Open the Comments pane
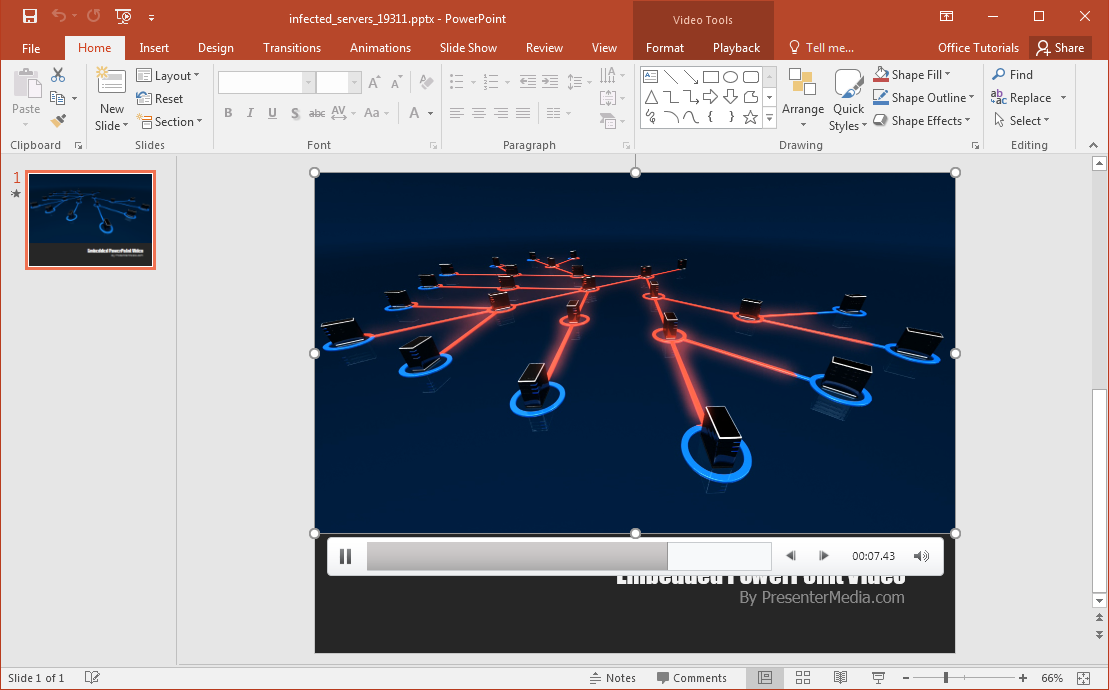The height and width of the screenshot is (690, 1109). point(692,678)
